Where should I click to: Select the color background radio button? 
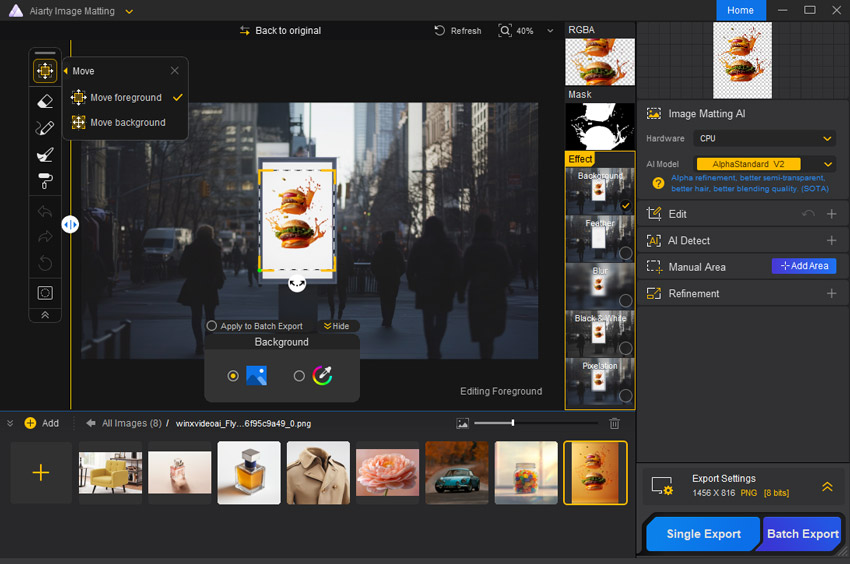click(x=299, y=376)
